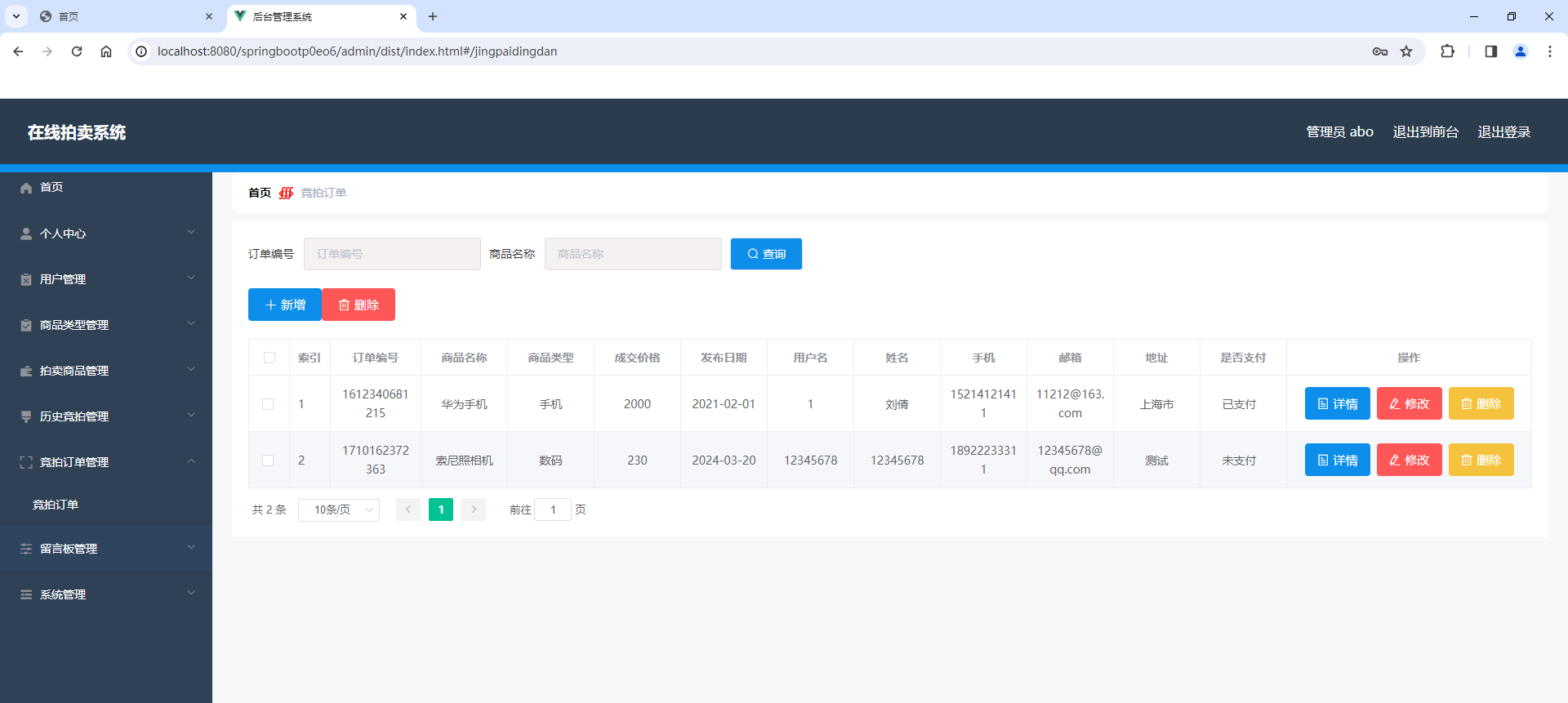Click the bracket icon beside 竞拍订单管理
Viewport: 1568px width, 703px height.
click(26, 462)
